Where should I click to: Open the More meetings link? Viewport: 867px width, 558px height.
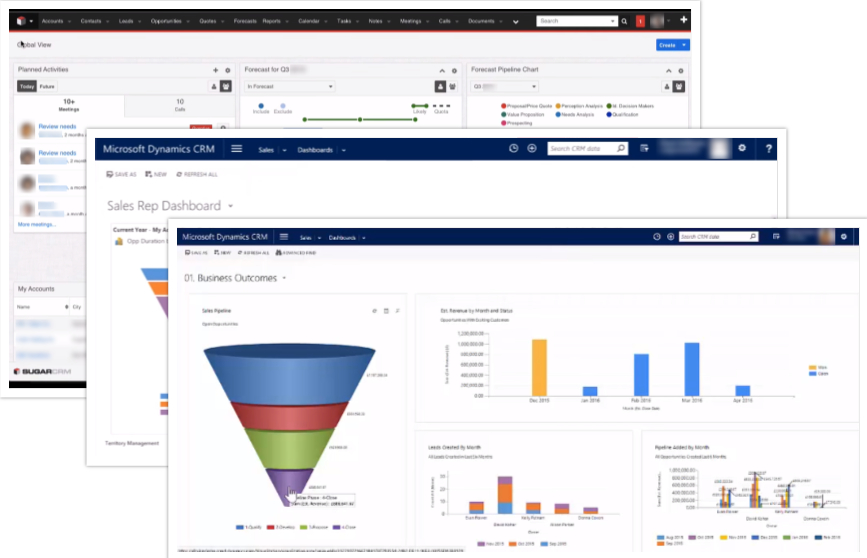(36, 225)
